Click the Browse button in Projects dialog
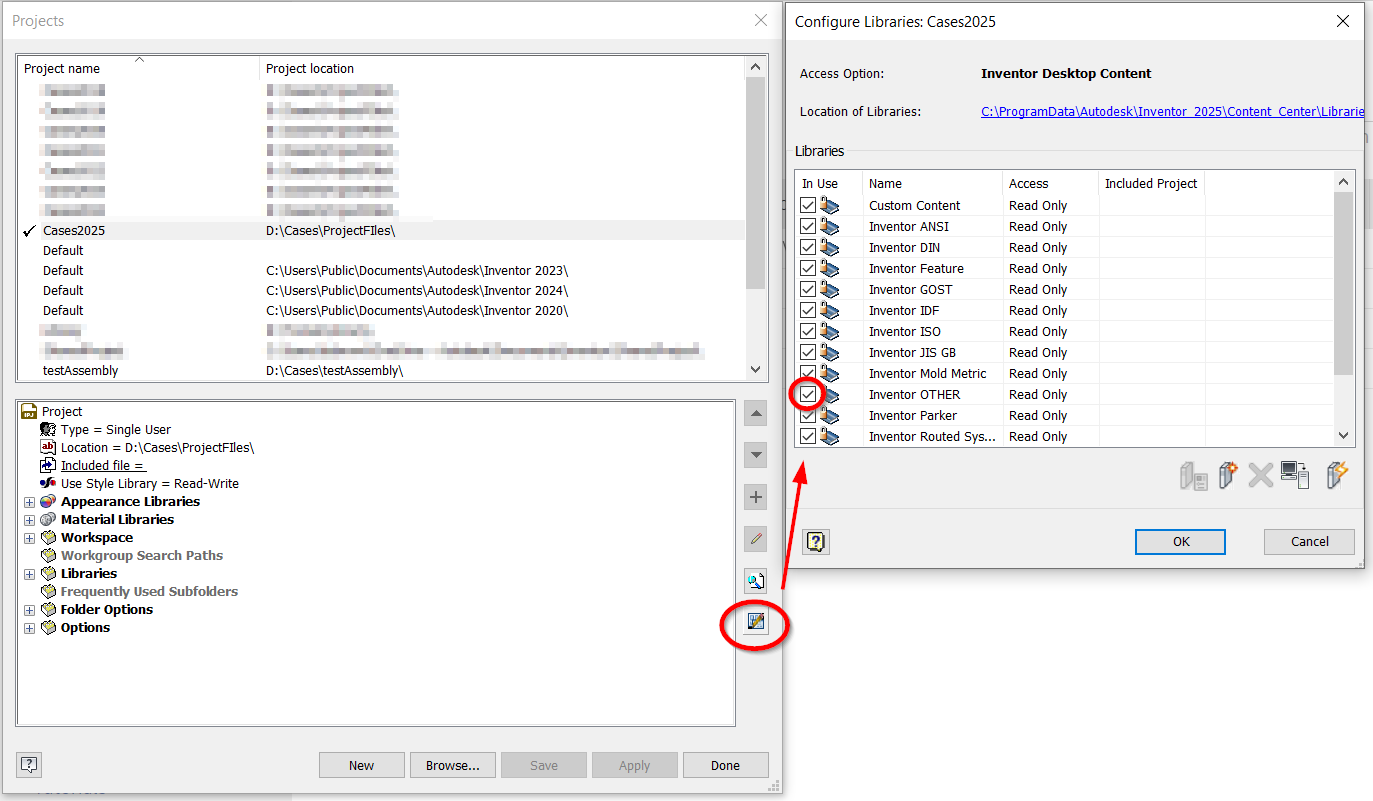The width and height of the screenshot is (1373, 801). click(x=452, y=764)
